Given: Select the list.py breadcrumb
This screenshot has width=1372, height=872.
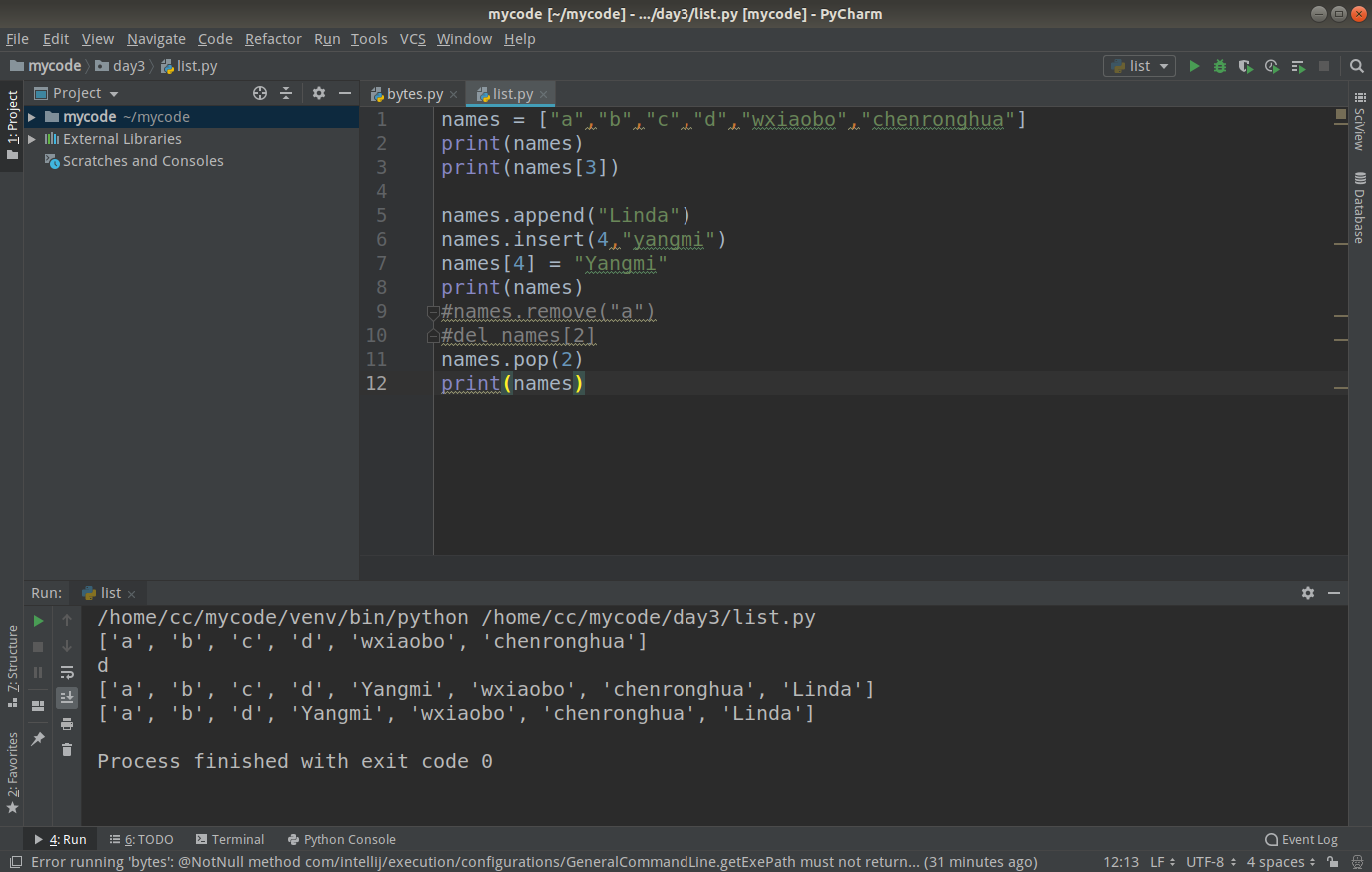Looking at the screenshot, I should coord(189,66).
